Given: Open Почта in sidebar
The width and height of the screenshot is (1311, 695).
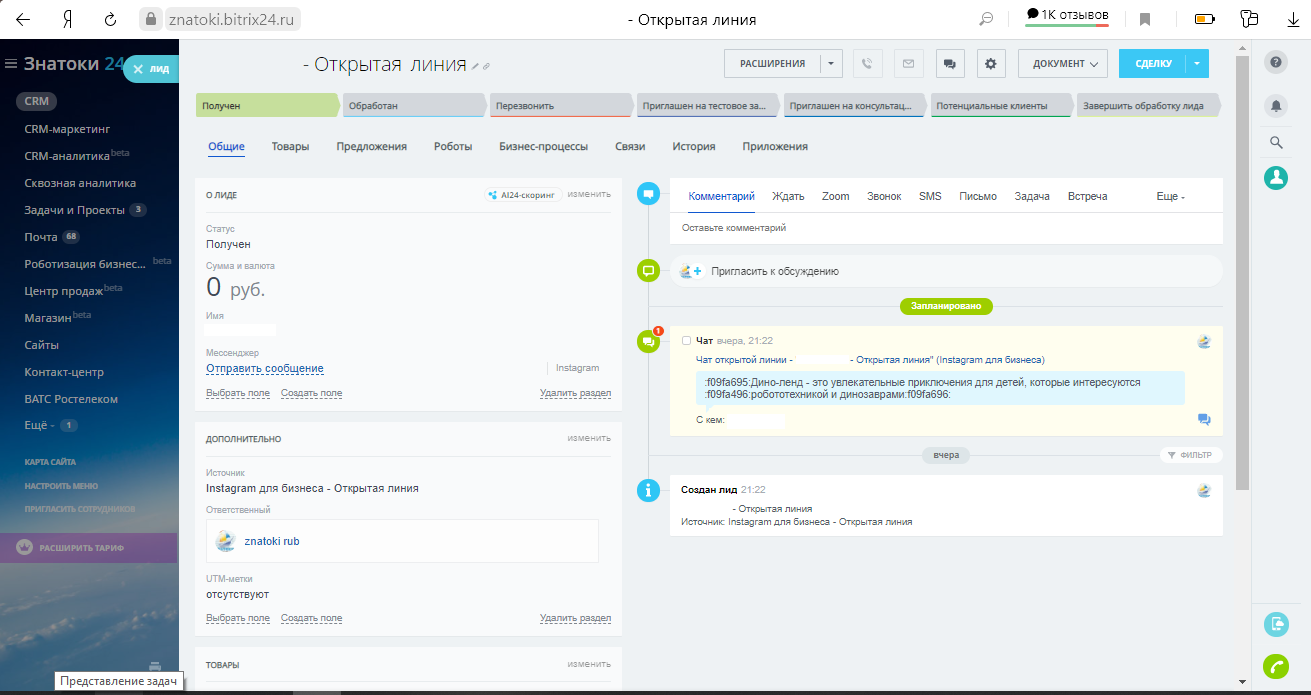Looking at the screenshot, I should pyautogui.click(x=41, y=237).
